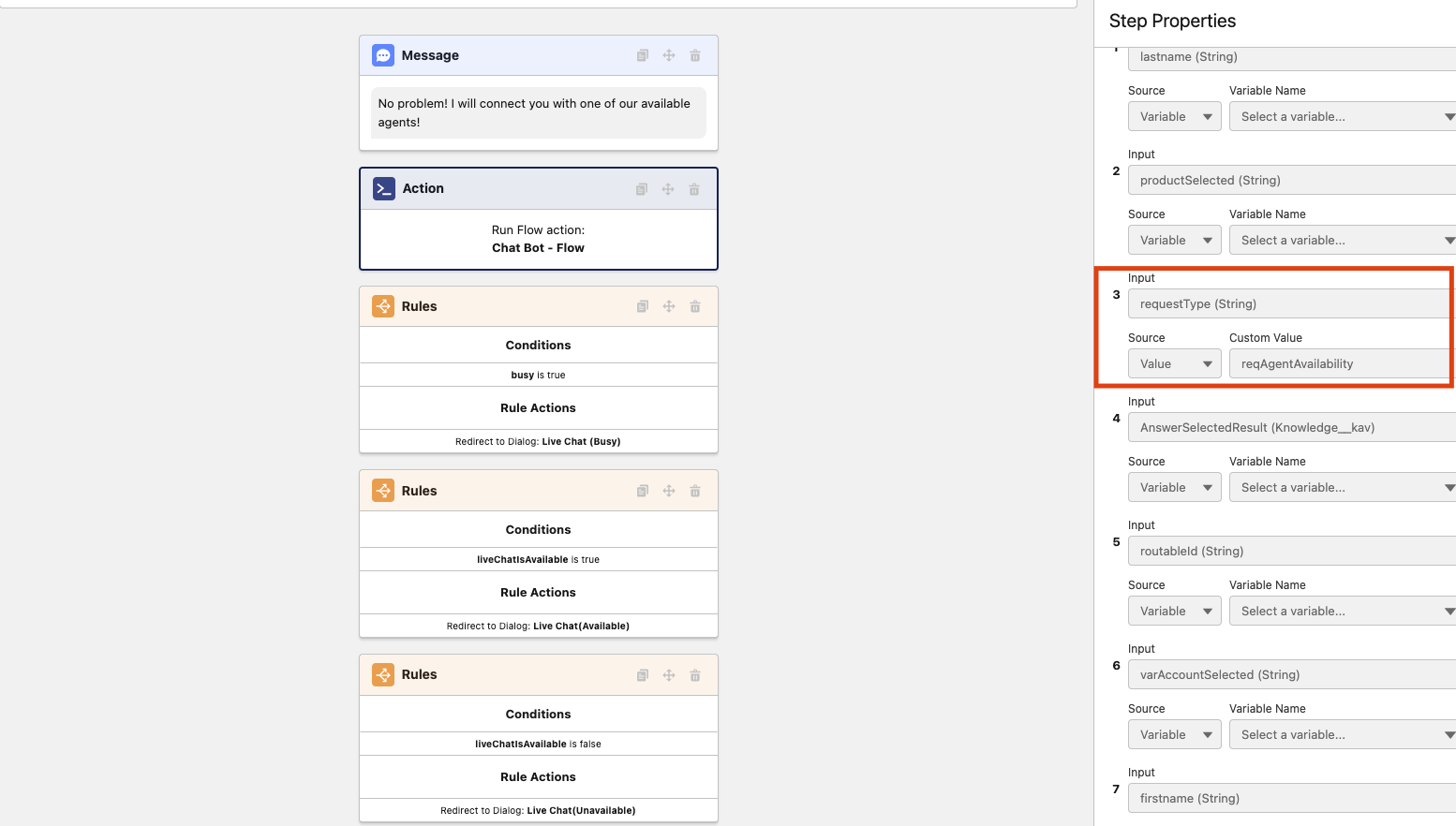1456x826 pixels.
Task: Duplicate the Action step
Action: pyautogui.click(x=642, y=188)
